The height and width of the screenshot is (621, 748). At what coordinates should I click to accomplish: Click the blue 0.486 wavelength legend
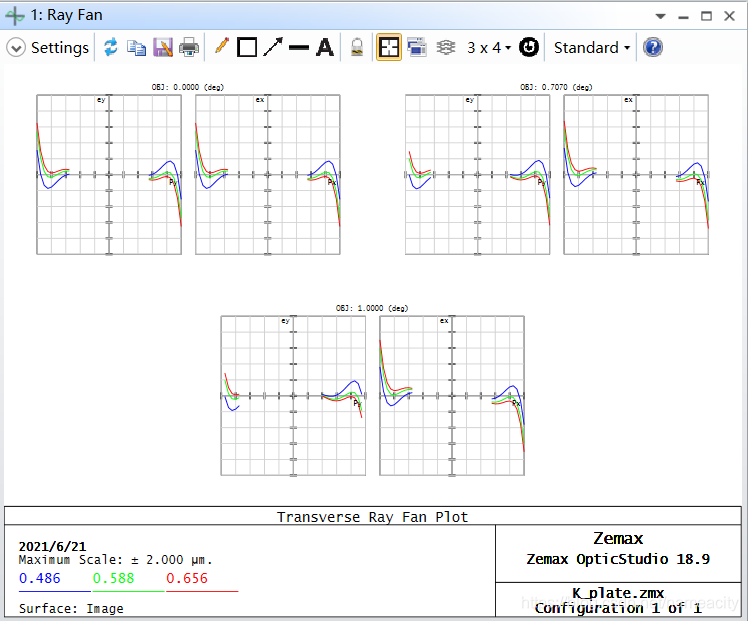[40, 578]
